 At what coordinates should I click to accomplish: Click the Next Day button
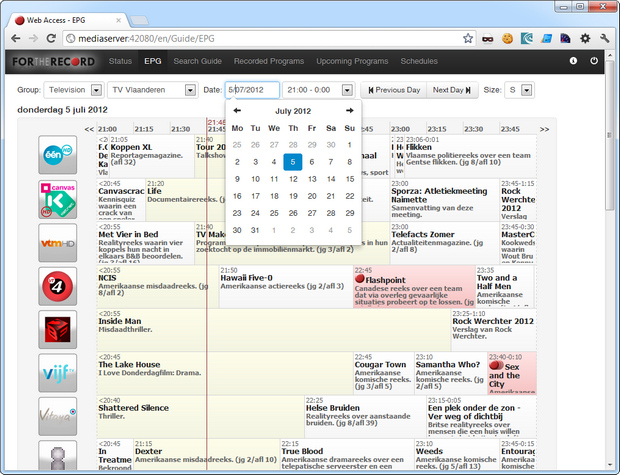pyautogui.click(x=452, y=90)
